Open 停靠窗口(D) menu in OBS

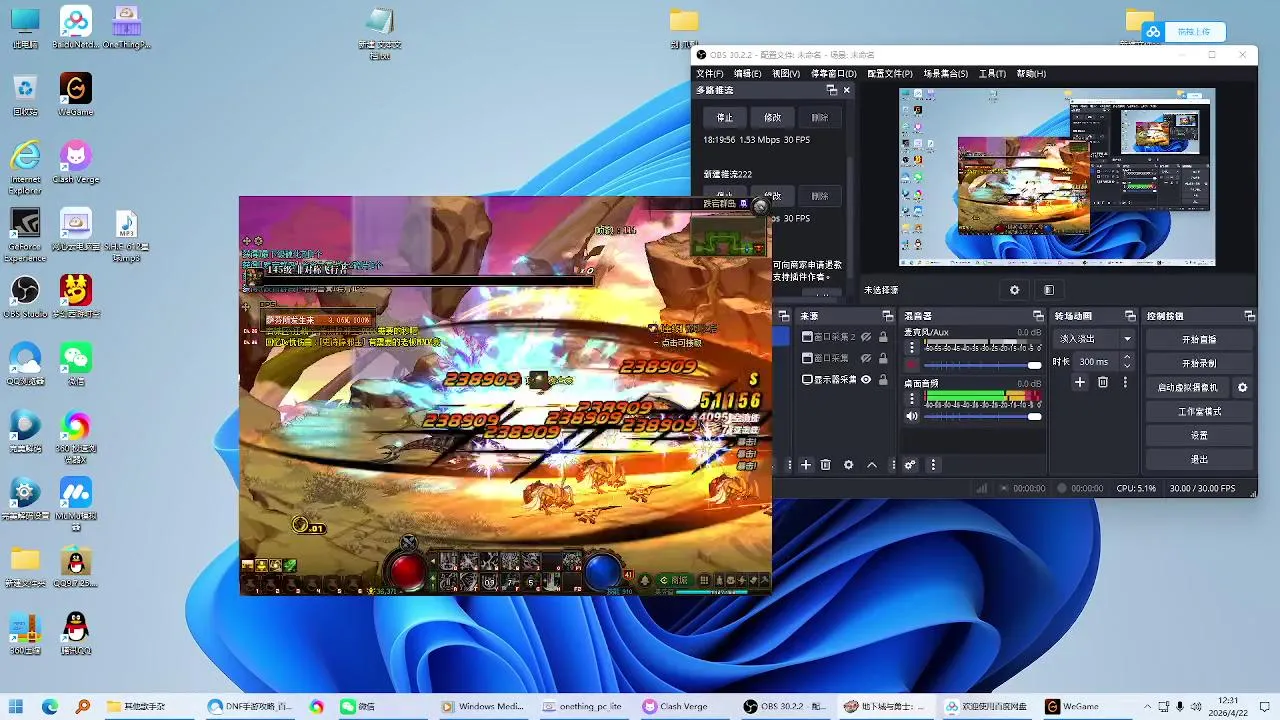click(833, 74)
